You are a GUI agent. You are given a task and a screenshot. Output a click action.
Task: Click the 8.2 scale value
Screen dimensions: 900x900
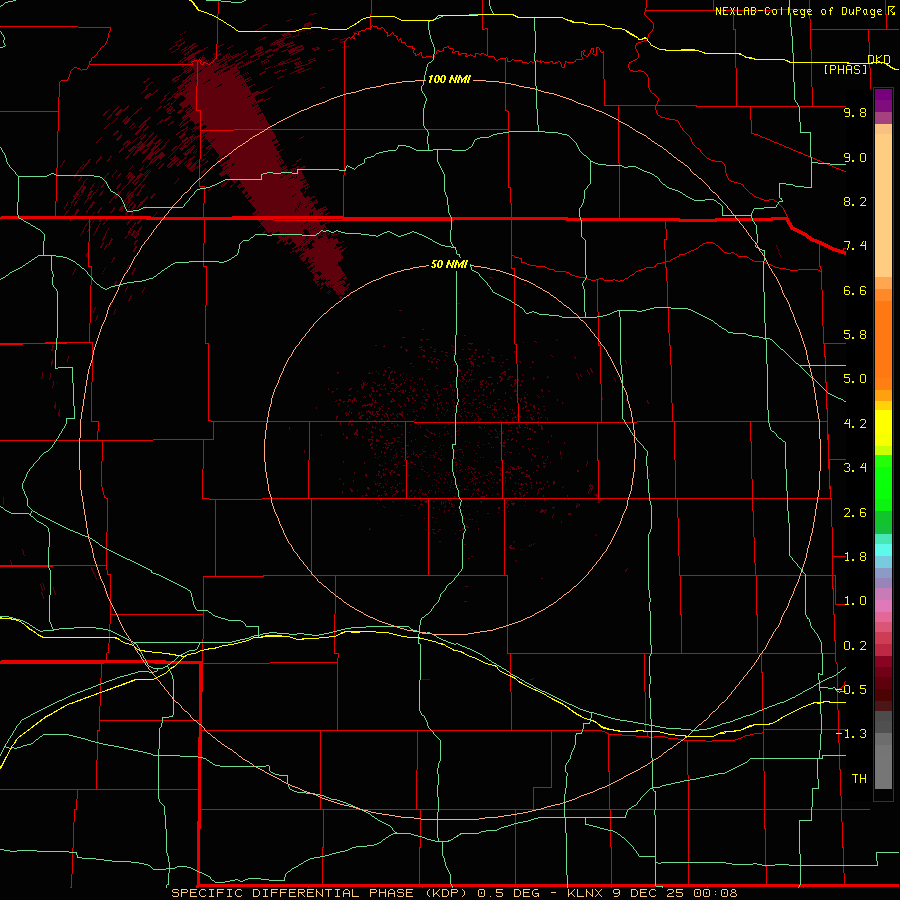[x=855, y=201]
